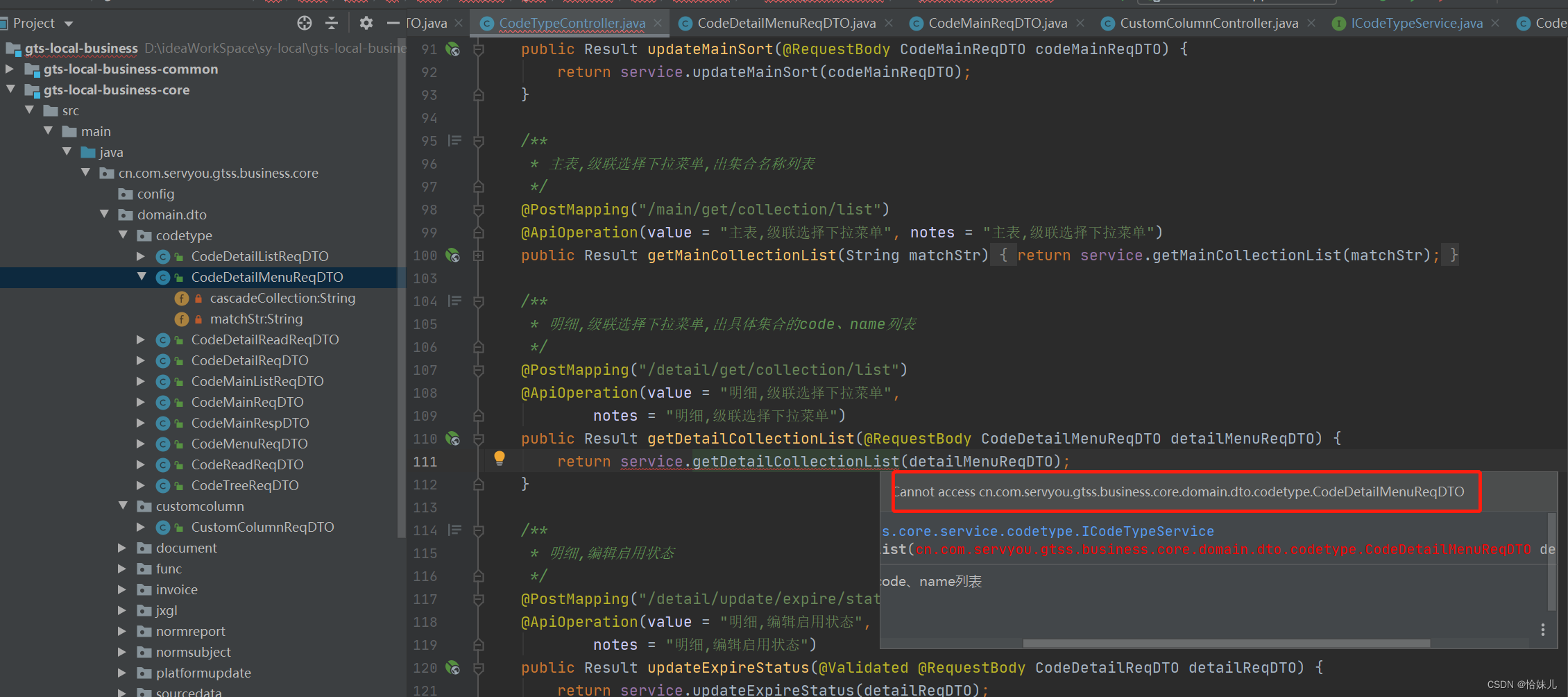
Task: Select matchStr:String field
Action: [x=256, y=319]
